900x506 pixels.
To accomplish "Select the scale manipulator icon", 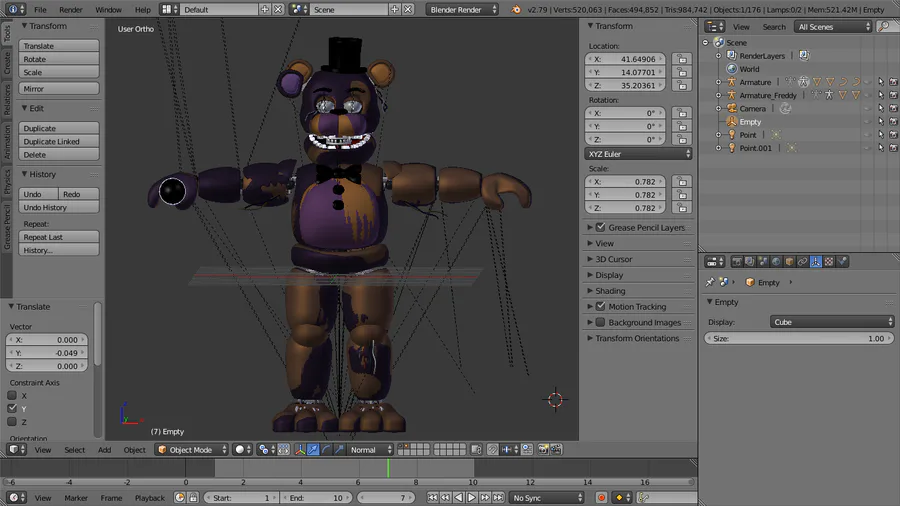I will click(339, 450).
